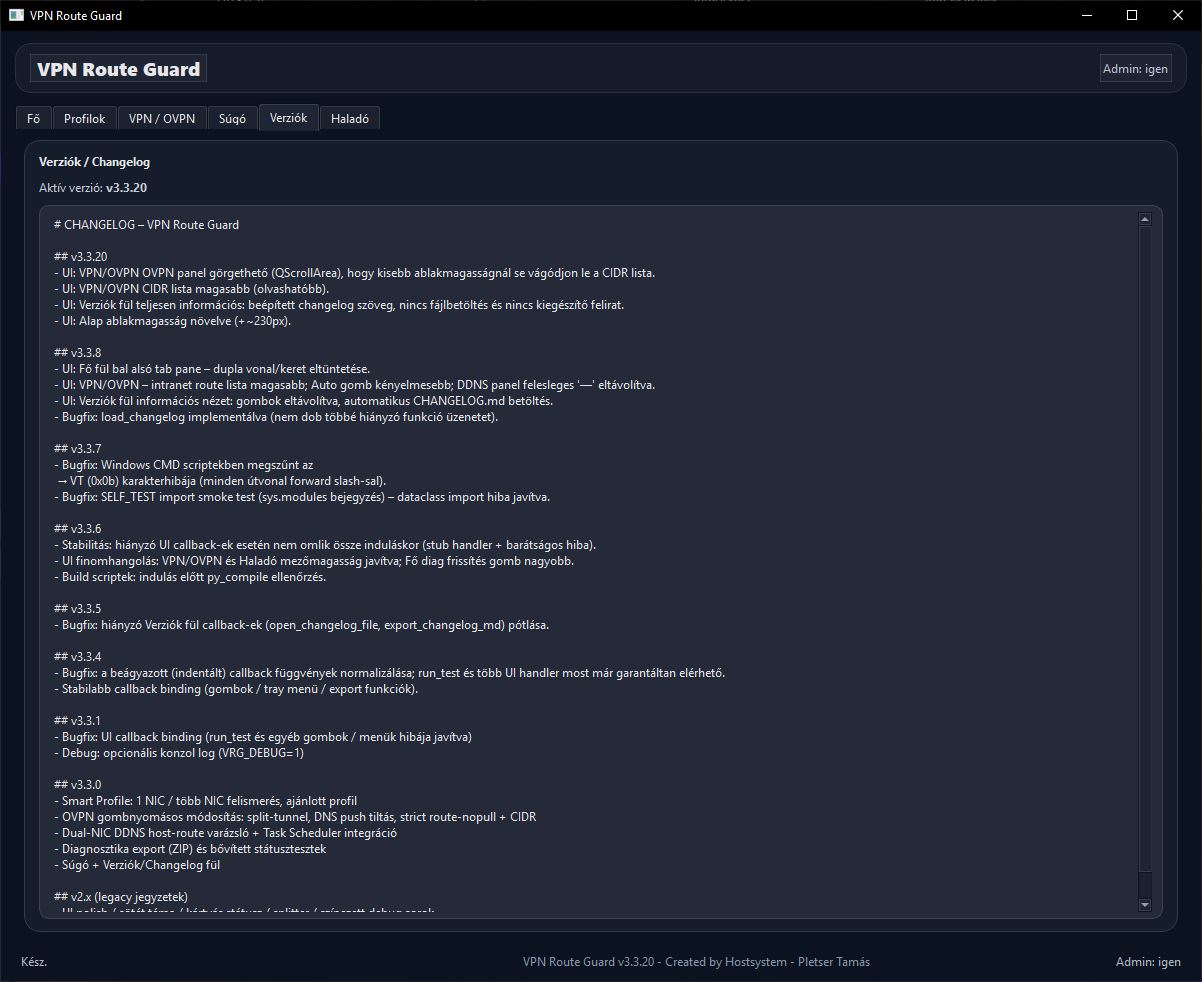The width and height of the screenshot is (1202, 982).
Task: Click the Kész. status message
Action: pyautogui.click(x=34, y=962)
